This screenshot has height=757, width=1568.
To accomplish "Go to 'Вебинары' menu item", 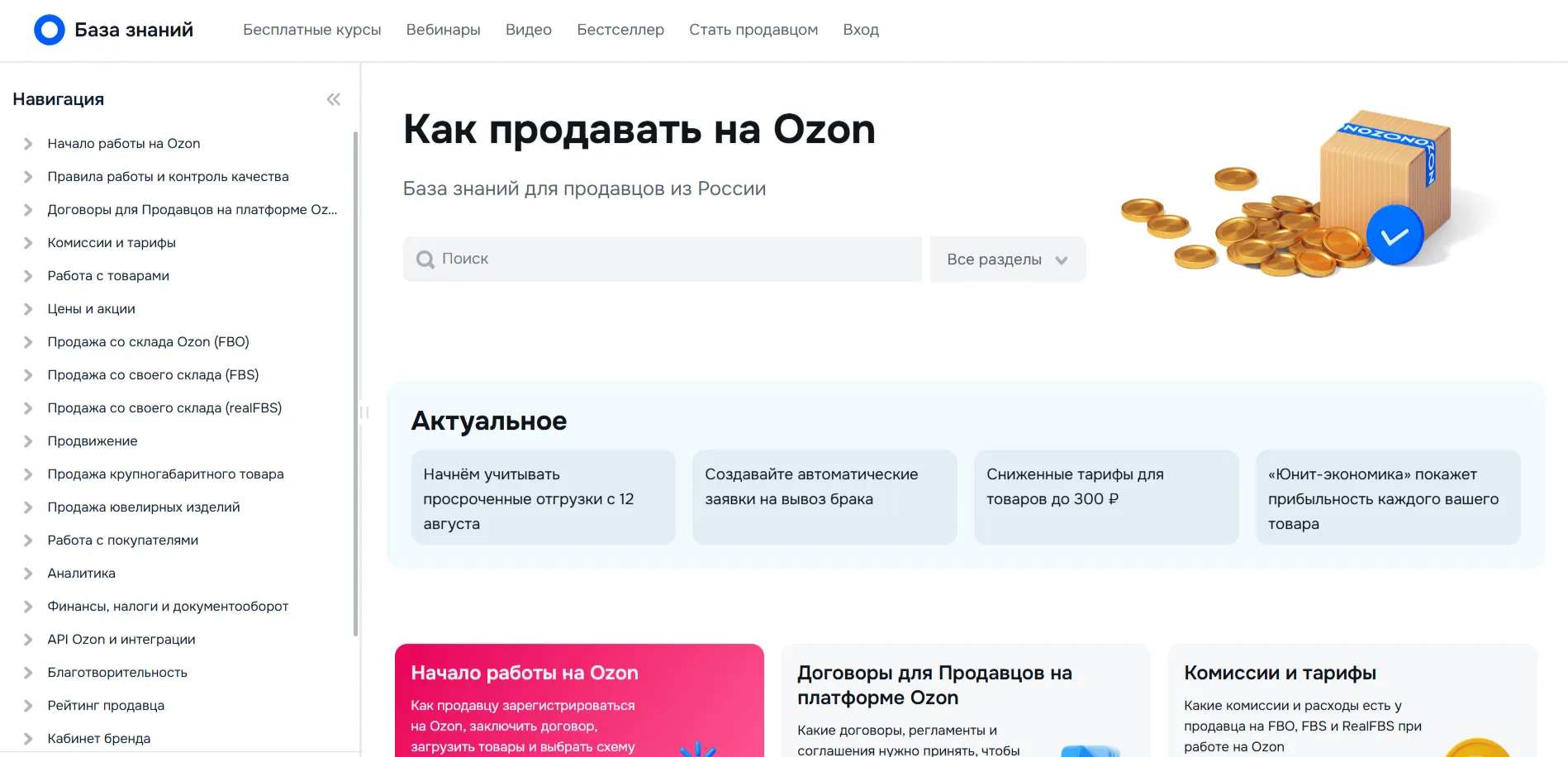I will pyautogui.click(x=443, y=30).
